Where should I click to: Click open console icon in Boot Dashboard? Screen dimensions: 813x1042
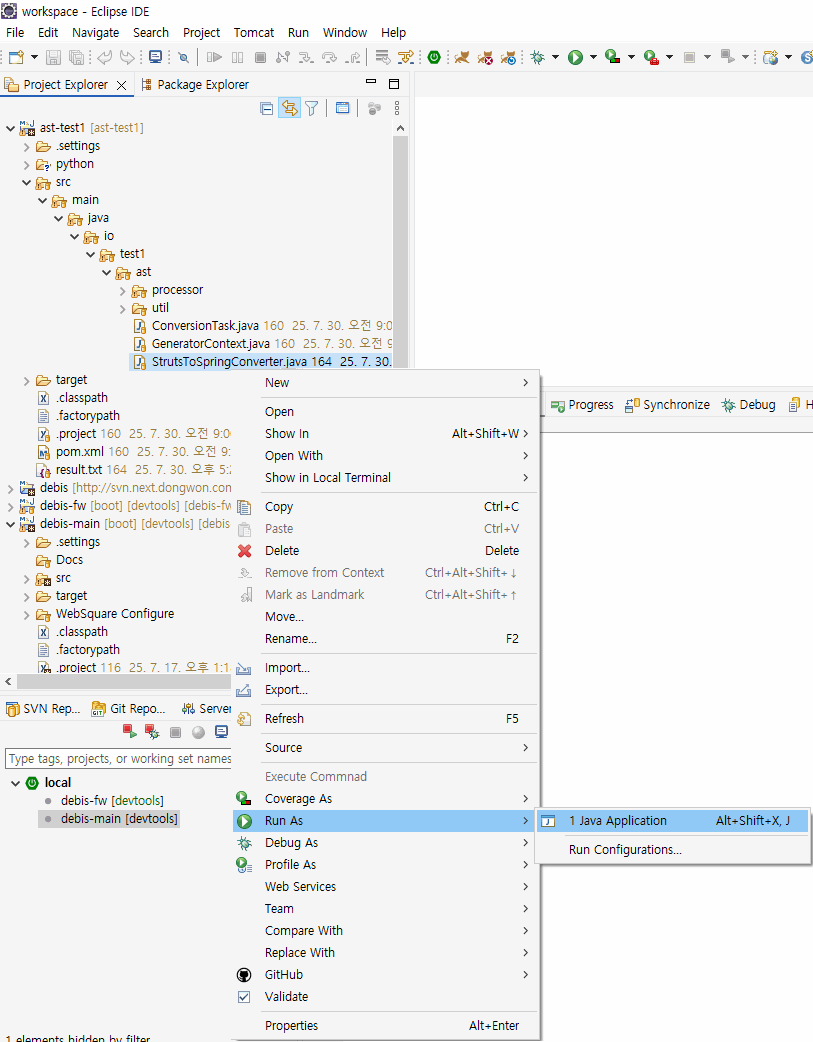pos(221,732)
